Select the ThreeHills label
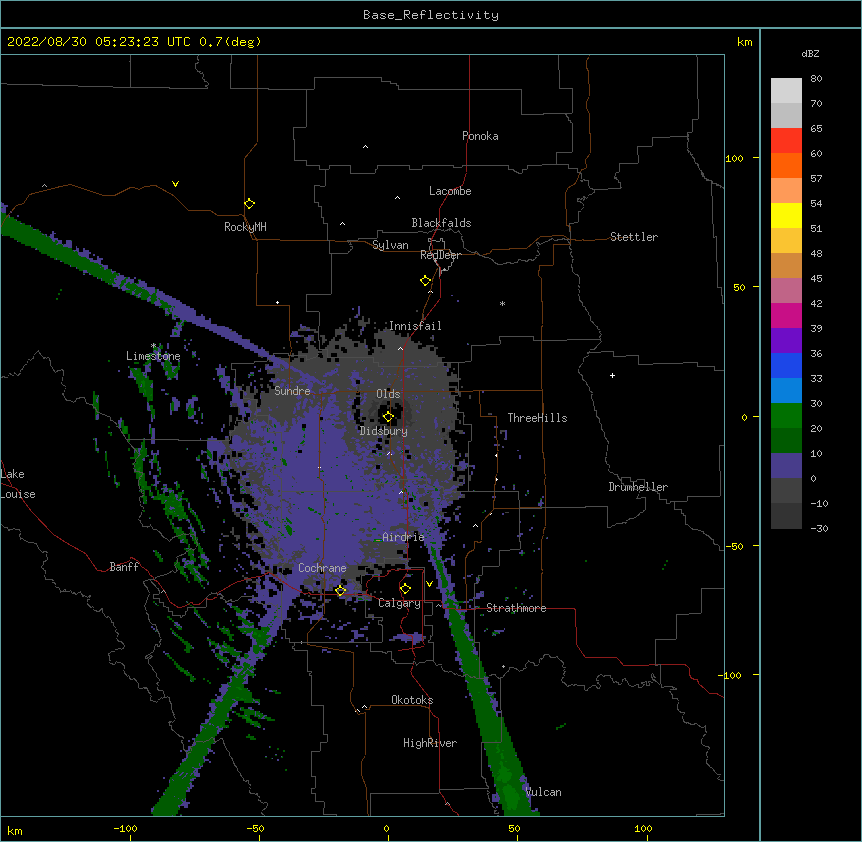 click(x=537, y=418)
